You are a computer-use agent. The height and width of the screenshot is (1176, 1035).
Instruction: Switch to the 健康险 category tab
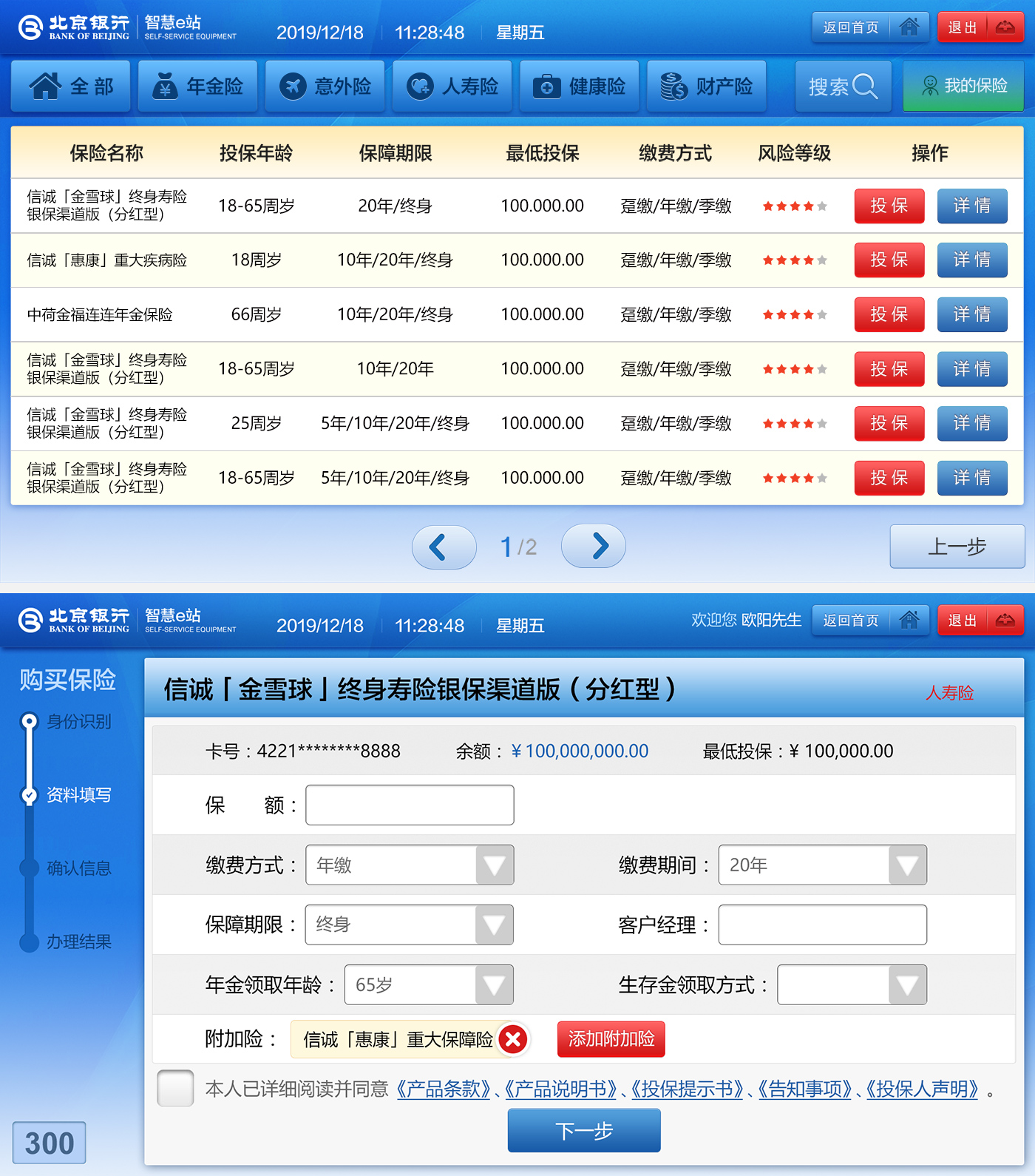(x=580, y=86)
